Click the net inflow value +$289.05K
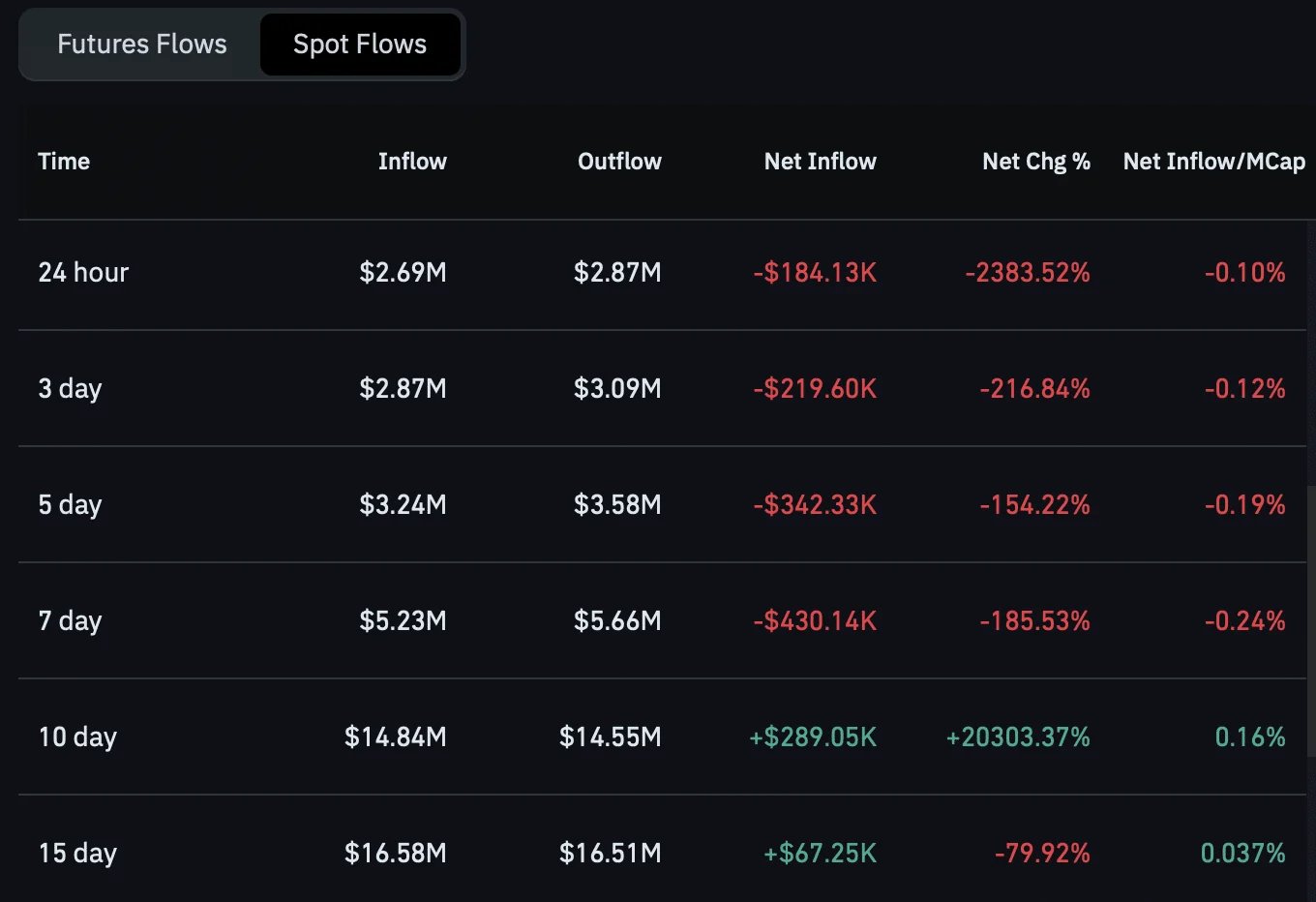Viewport: 1316px width, 902px height. (813, 737)
